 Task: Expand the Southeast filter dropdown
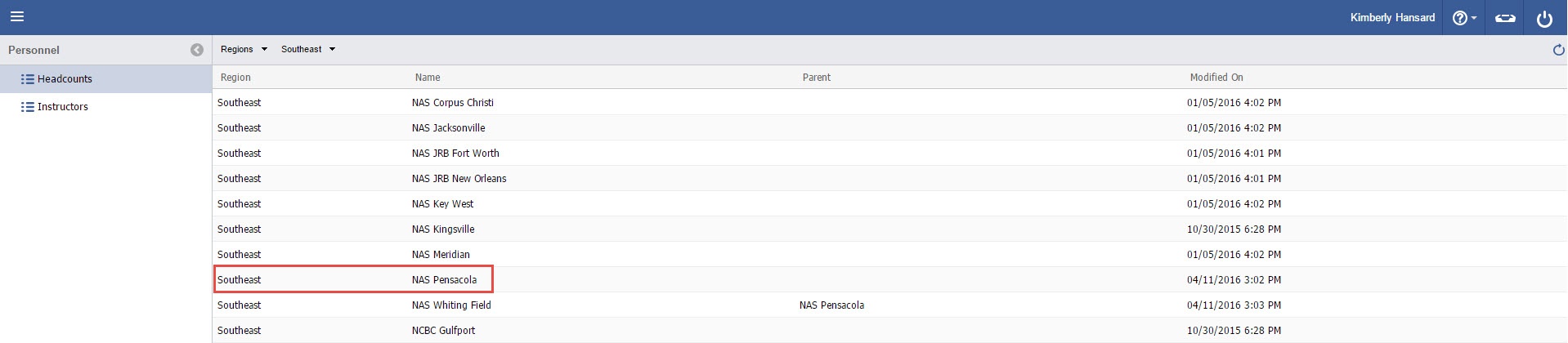(x=308, y=49)
